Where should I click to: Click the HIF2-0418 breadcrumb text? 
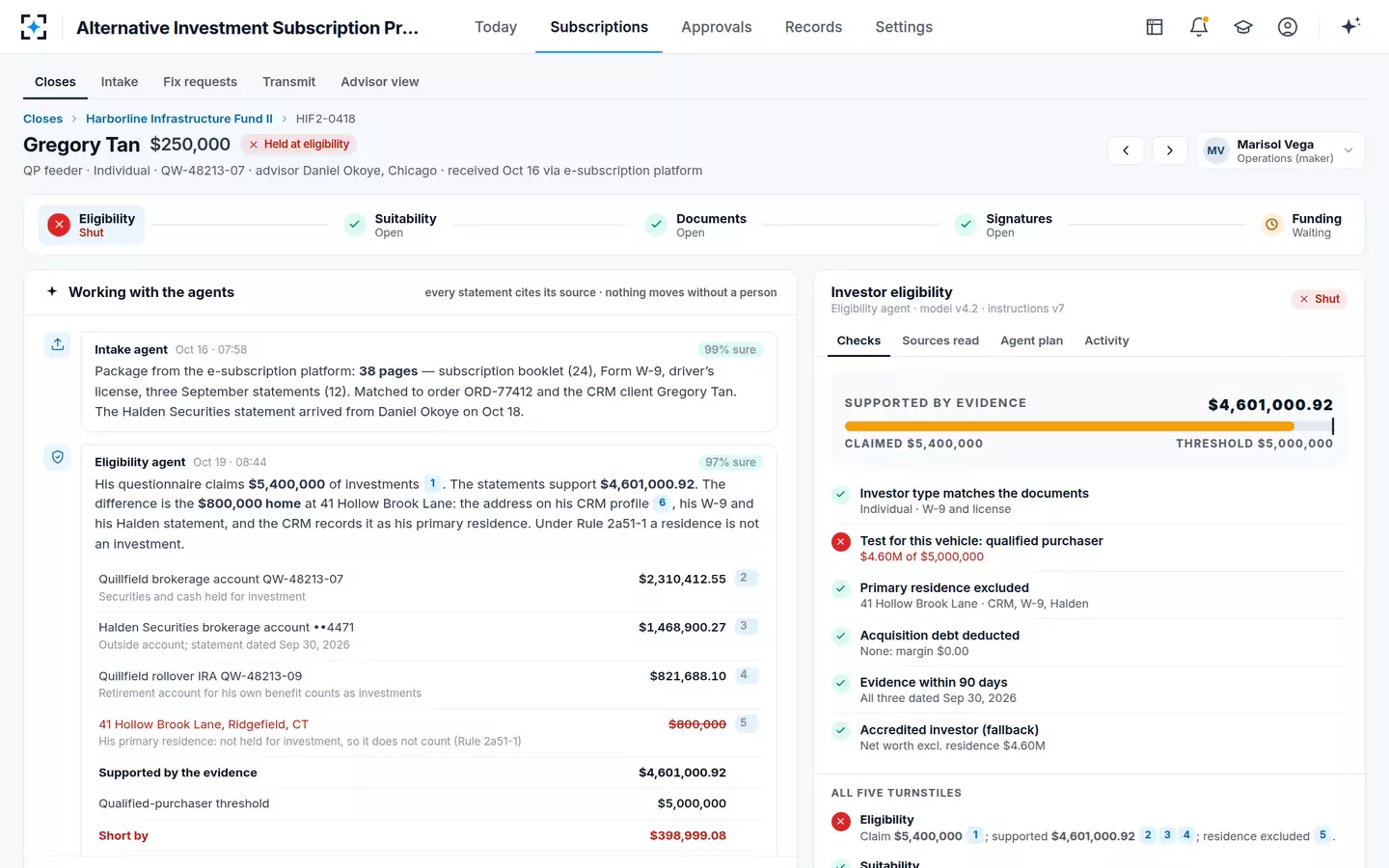326,119
